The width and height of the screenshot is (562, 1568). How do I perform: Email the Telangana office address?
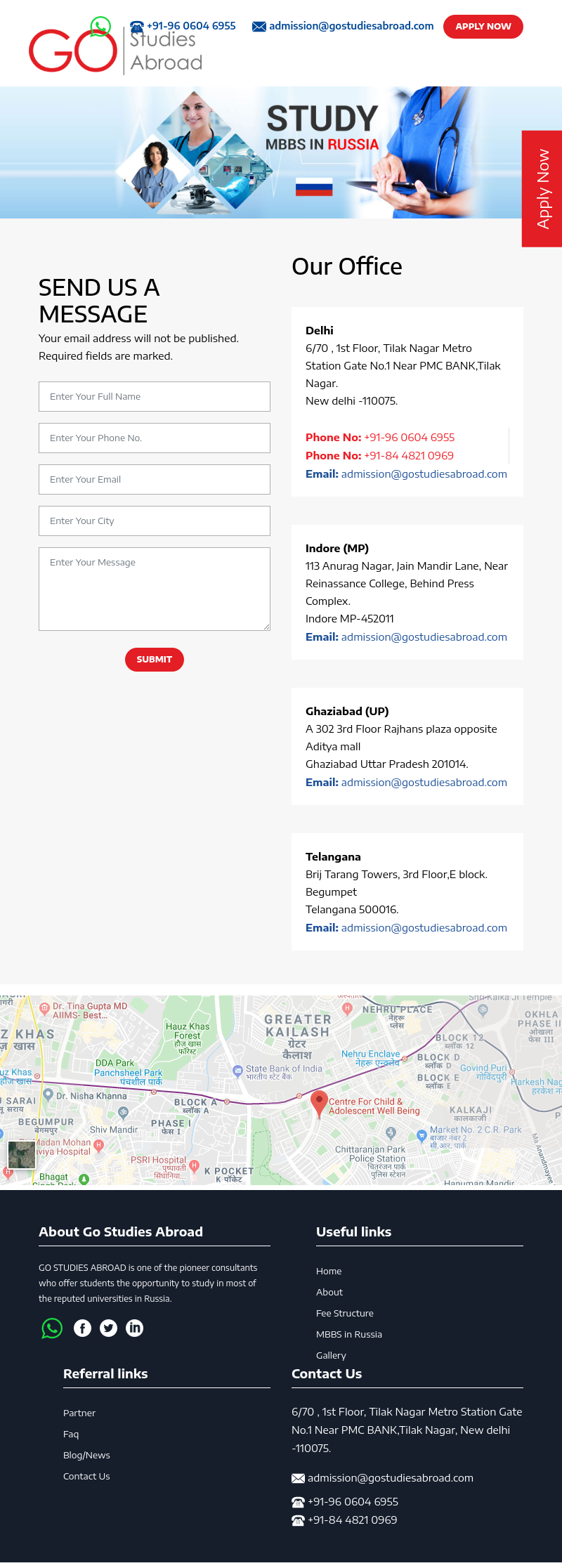424,928
